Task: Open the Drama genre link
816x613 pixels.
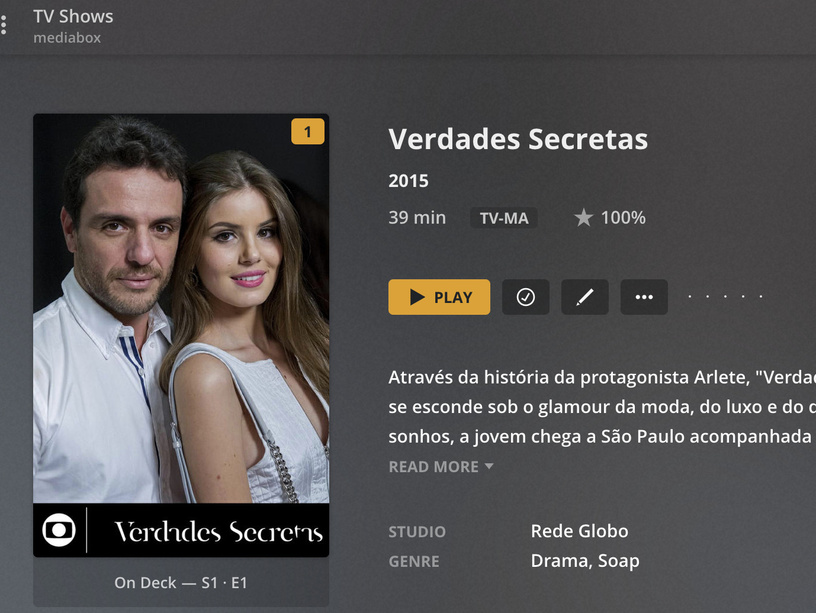Action: click(x=559, y=561)
